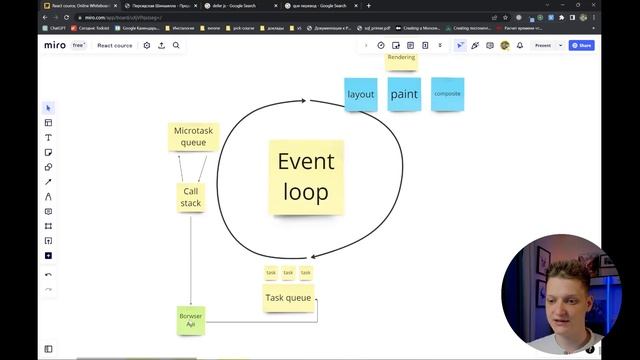Switch to the fourth Google Search tab
Viewport: 640px width, 360px height.
[321, 6]
